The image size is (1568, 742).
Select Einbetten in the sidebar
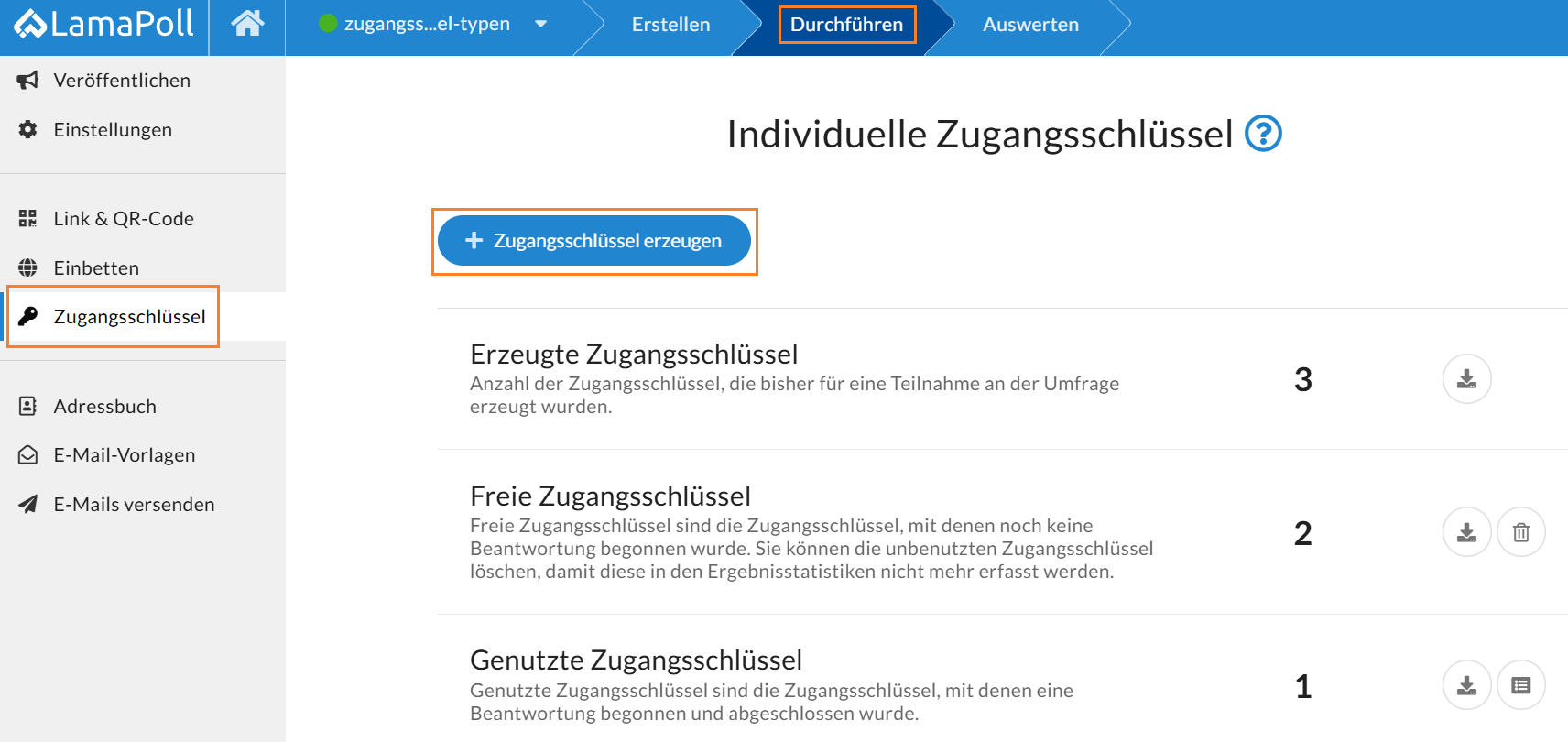96,268
